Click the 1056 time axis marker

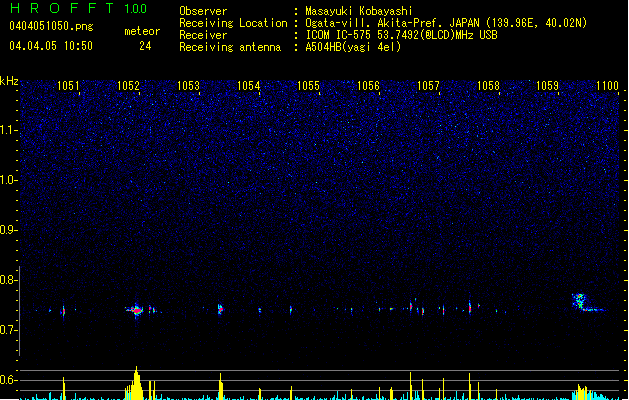(x=368, y=85)
